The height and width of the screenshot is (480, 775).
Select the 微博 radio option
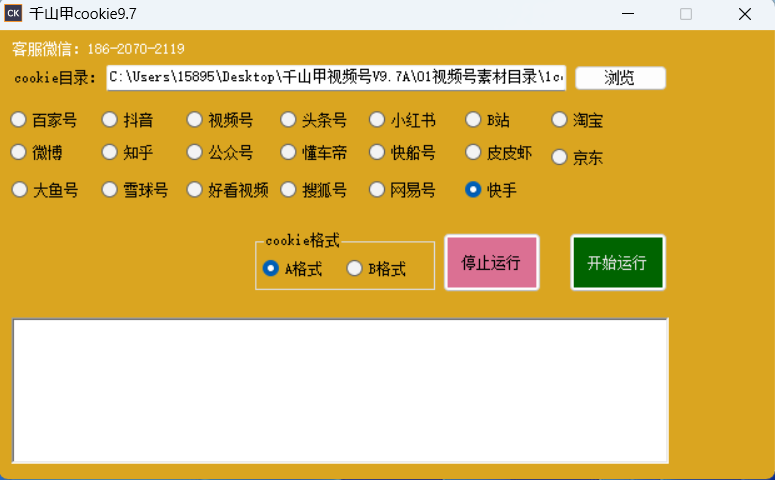(x=19, y=152)
